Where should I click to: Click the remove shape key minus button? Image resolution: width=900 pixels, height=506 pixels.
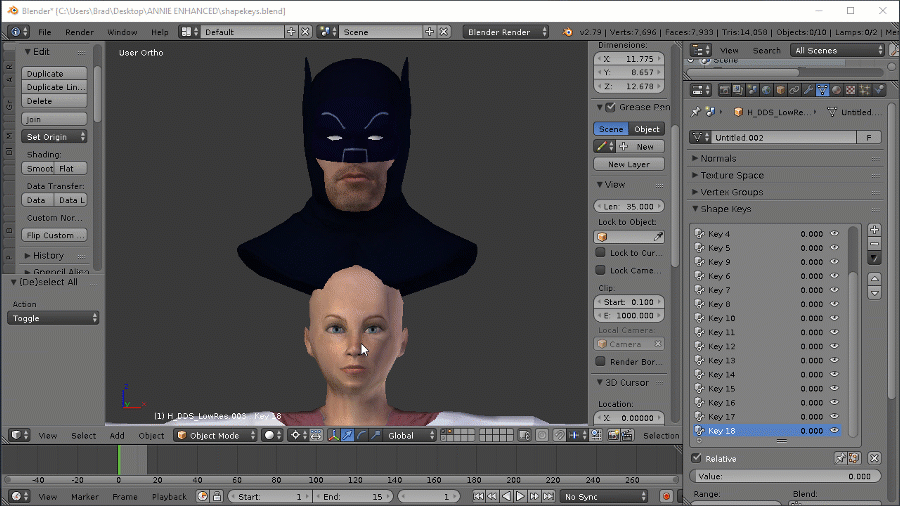click(x=874, y=244)
